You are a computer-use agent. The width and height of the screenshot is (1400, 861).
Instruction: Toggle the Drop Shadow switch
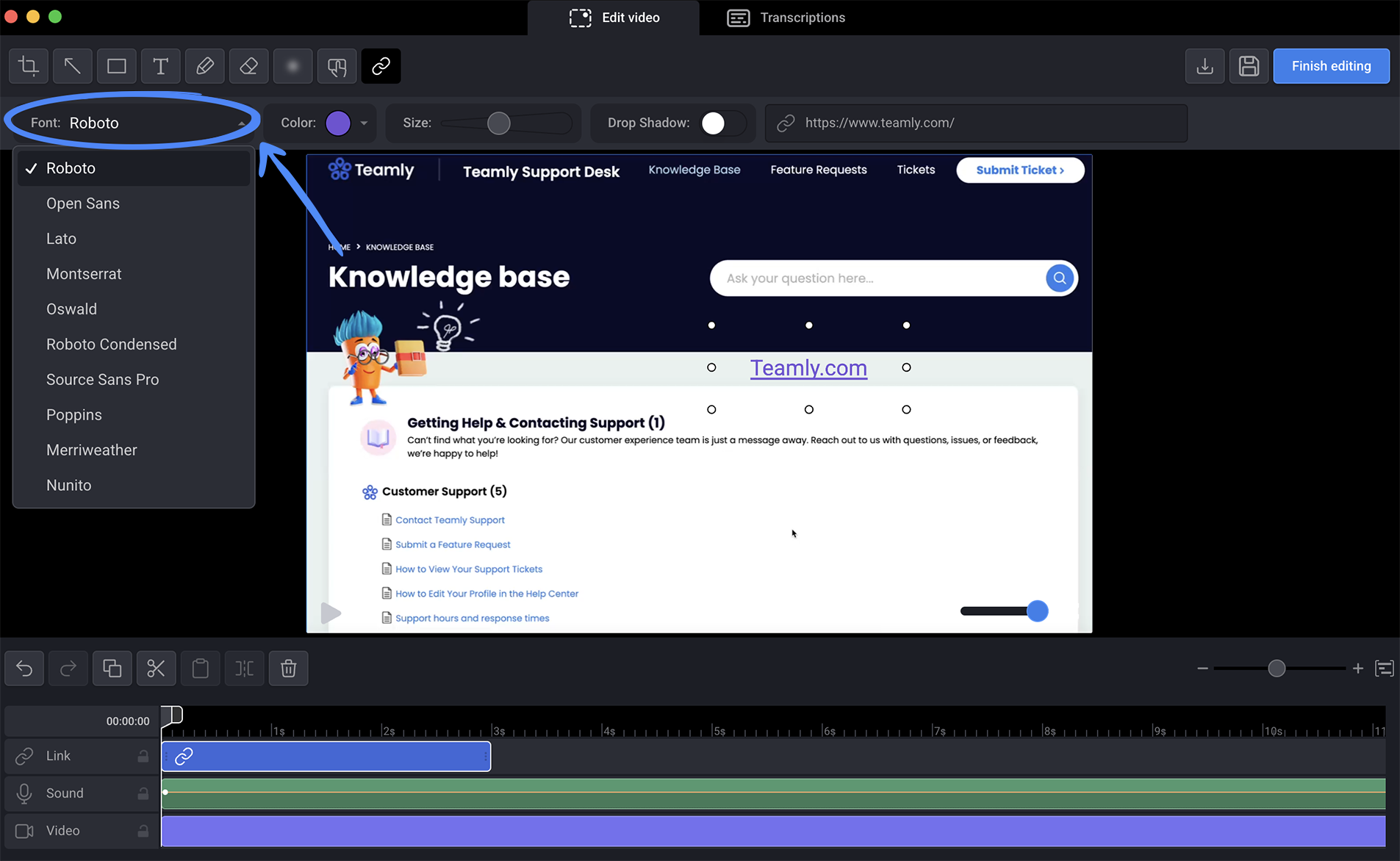723,123
